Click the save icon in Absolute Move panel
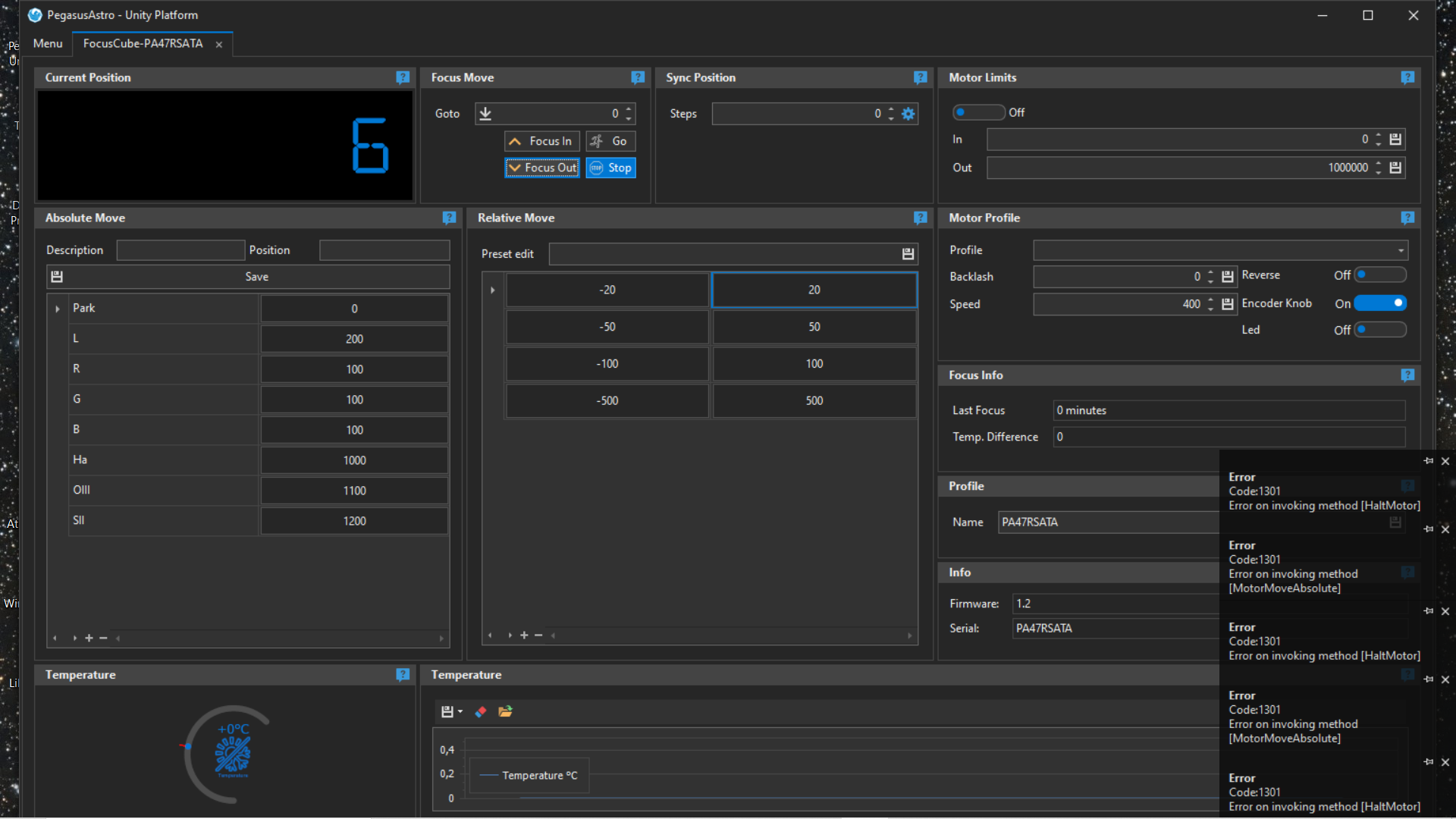This screenshot has height=819, width=1456. click(57, 276)
